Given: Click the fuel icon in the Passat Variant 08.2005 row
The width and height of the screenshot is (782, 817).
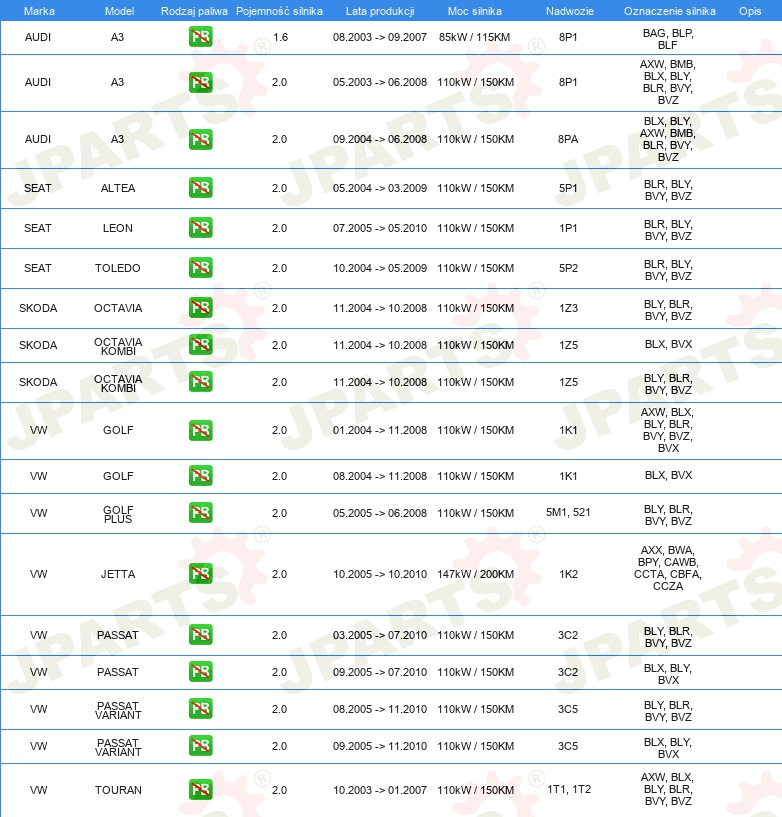Looking at the screenshot, I should click(201, 709).
